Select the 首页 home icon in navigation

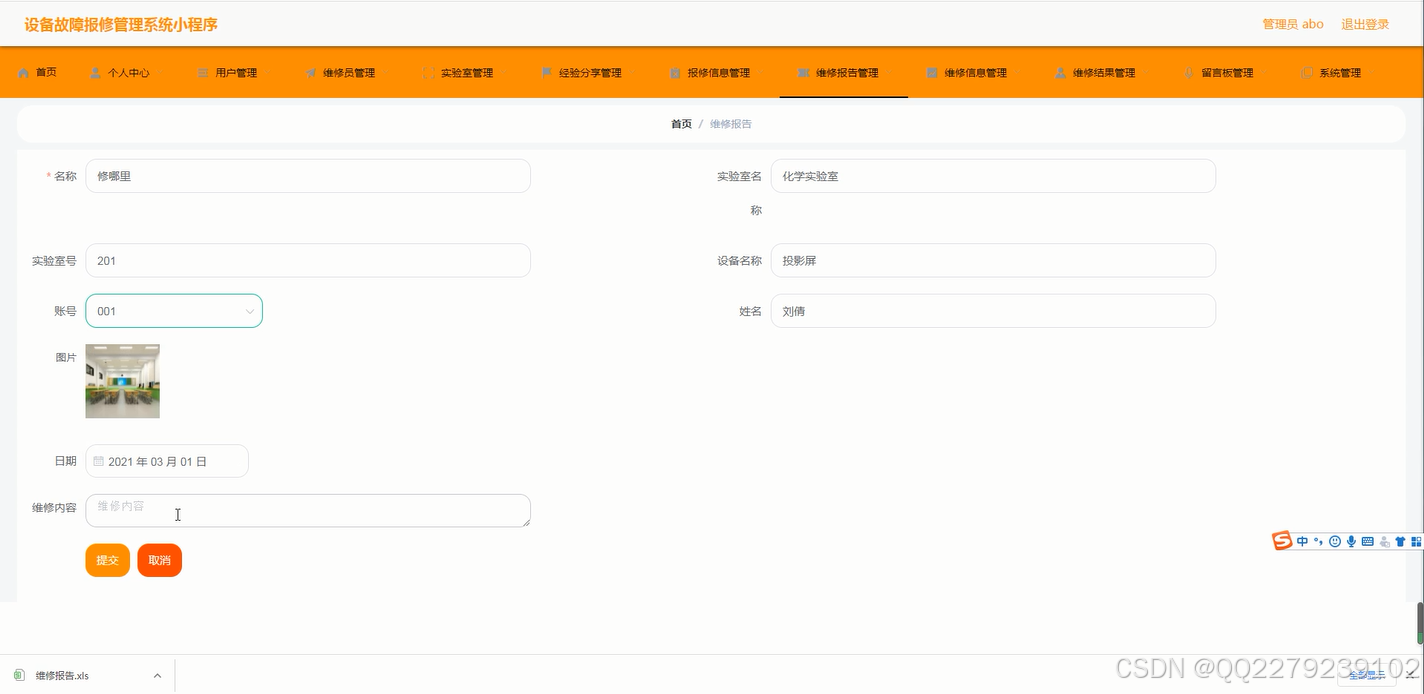point(24,71)
